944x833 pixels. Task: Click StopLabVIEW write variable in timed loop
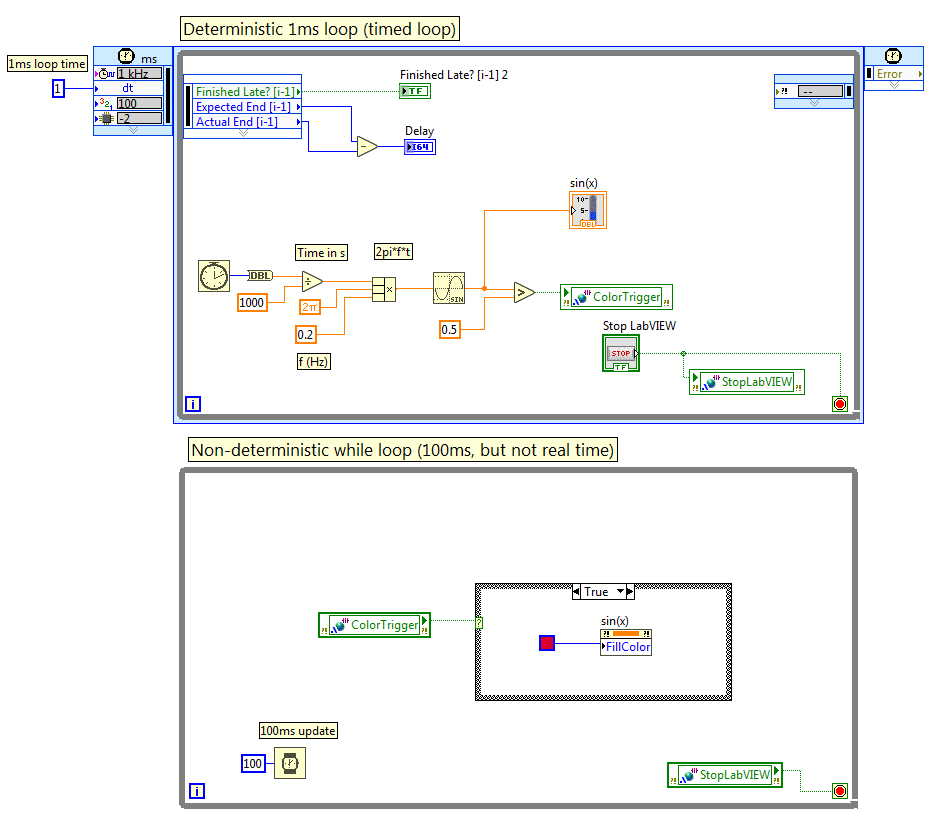click(x=747, y=382)
